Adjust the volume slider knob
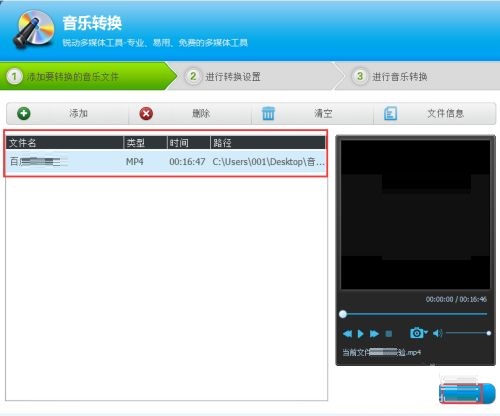 pyautogui.click(x=489, y=333)
